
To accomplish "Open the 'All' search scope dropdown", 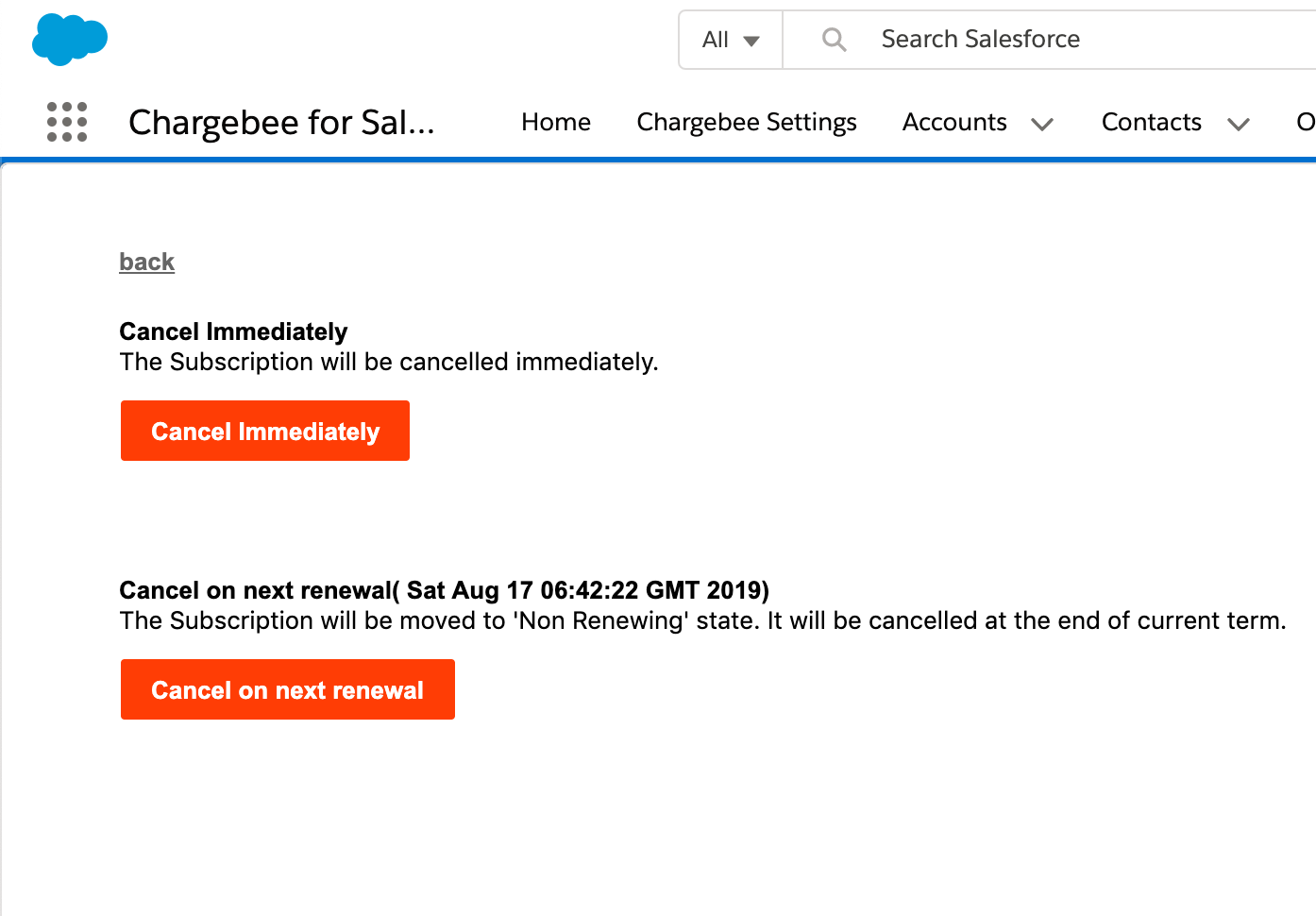I will tap(731, 40).
